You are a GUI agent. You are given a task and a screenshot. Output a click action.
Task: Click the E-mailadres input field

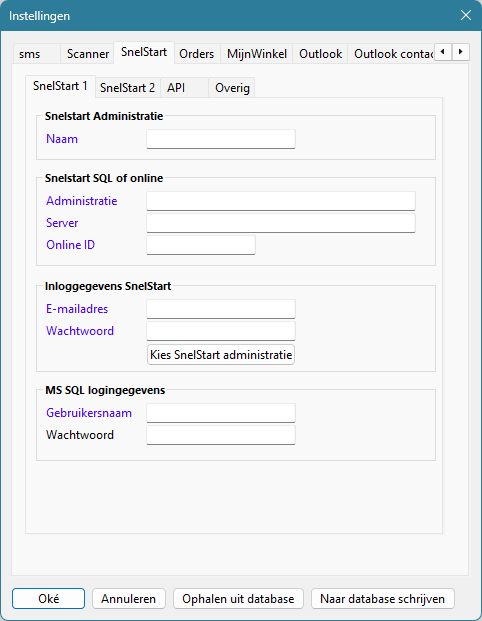tap(221, 309)
